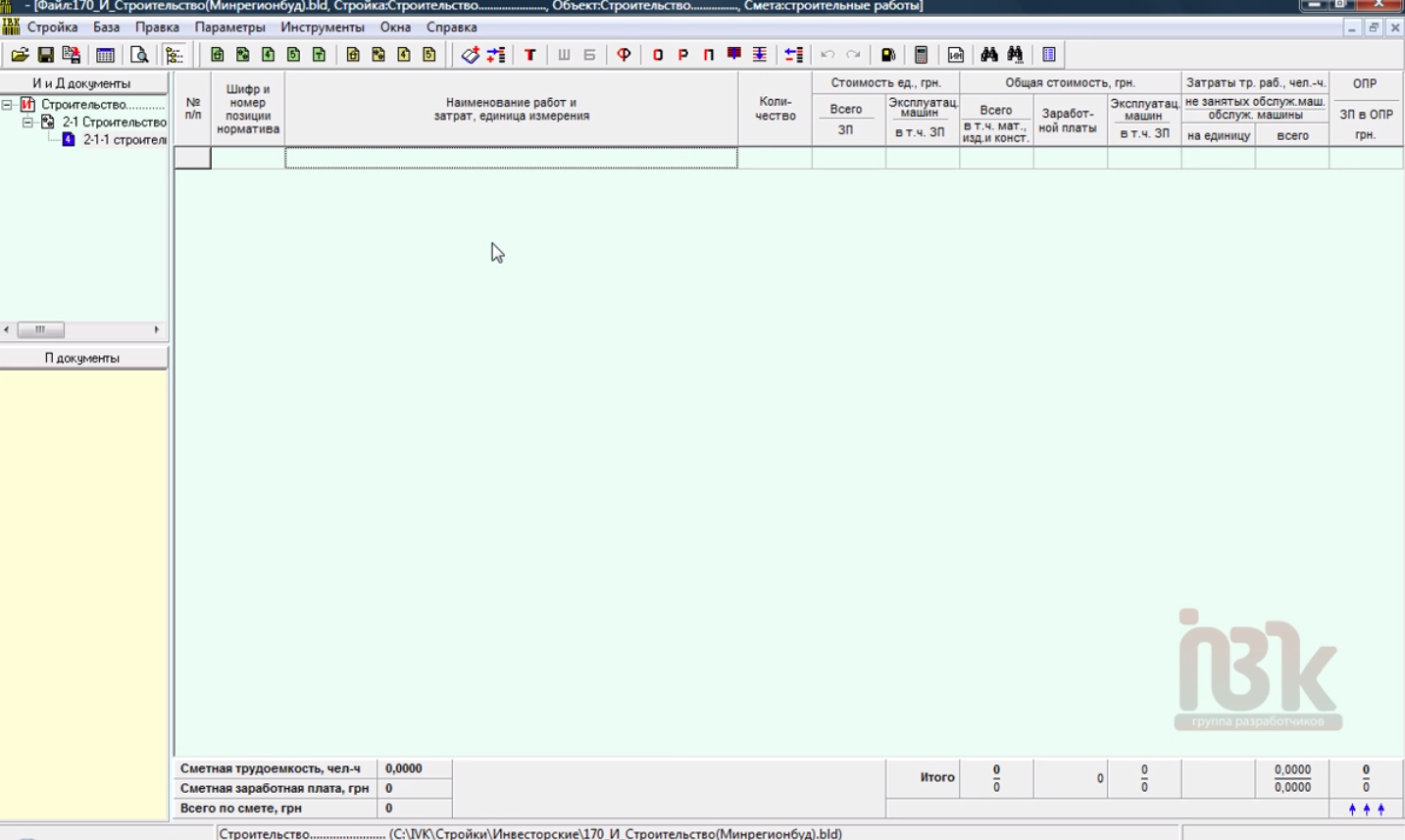Click the green document icon numbered 7

(x=319, y=55)
